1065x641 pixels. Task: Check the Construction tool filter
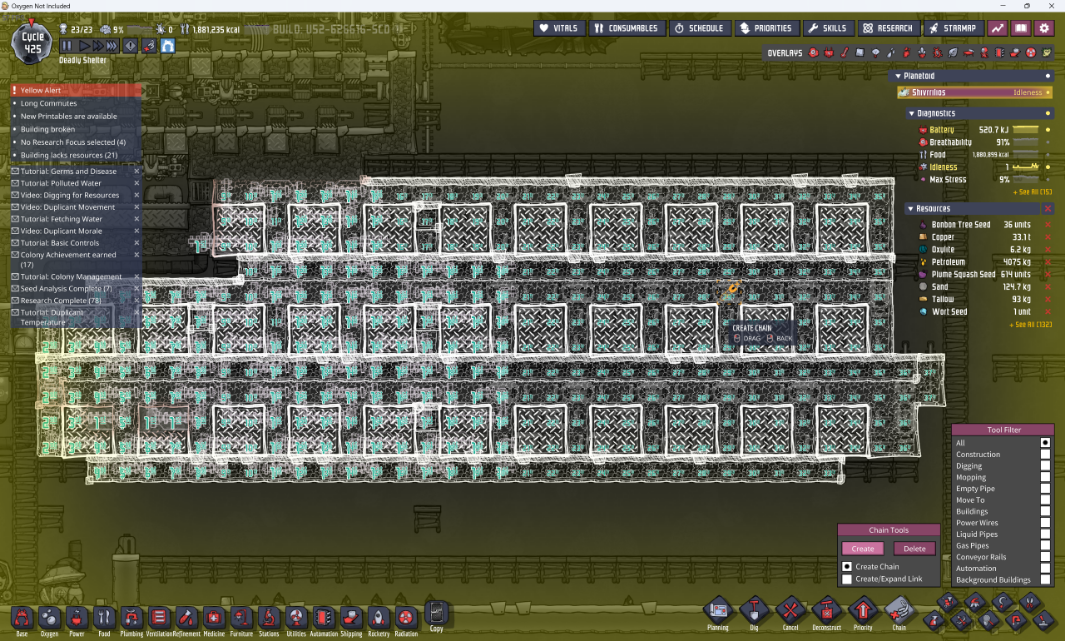(1045, 454)
